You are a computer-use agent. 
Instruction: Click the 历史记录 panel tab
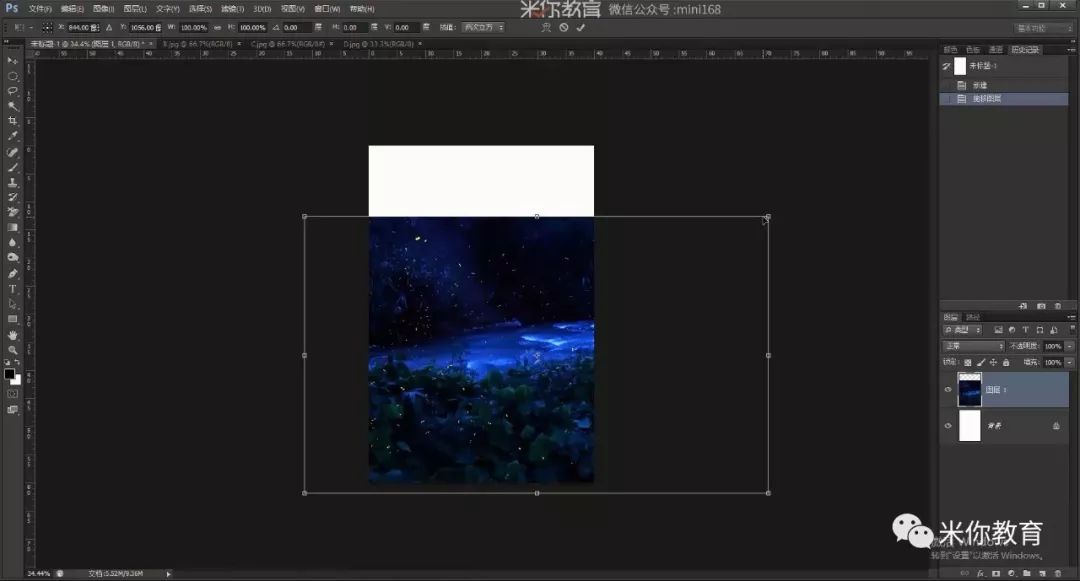pyautogui.click(x=1025, y=50)
